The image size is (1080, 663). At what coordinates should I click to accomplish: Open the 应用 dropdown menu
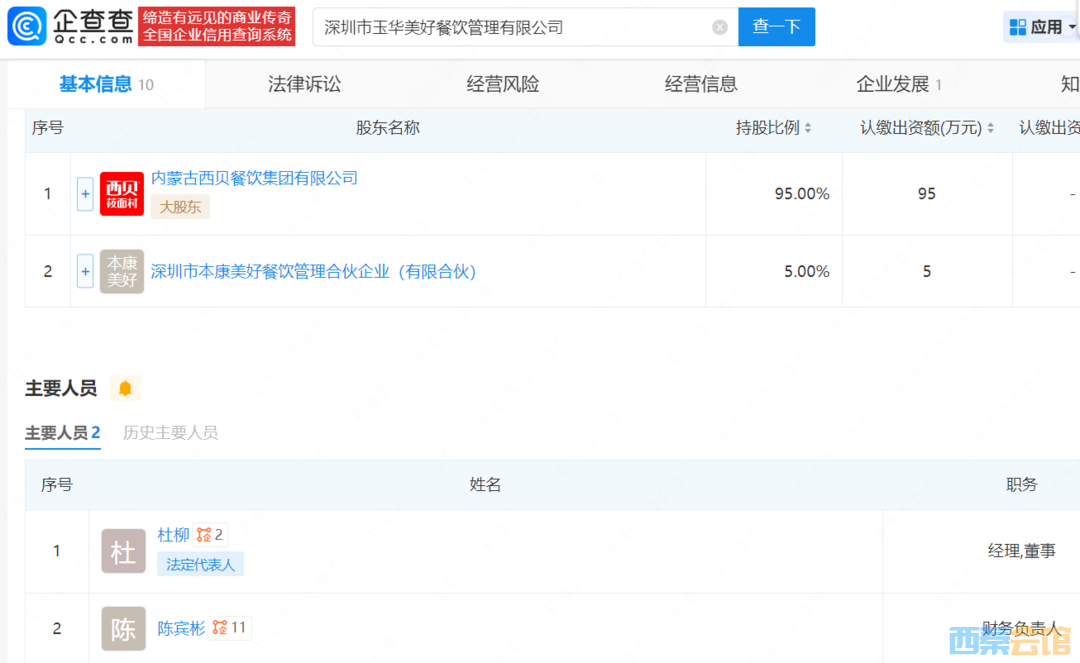(x=1041, y=27)
